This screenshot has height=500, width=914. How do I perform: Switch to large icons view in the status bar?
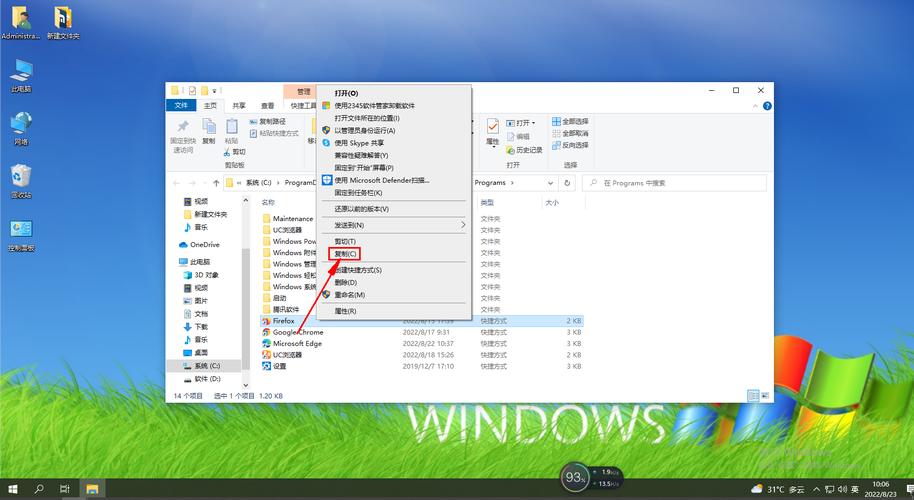click(x=765, y=396)
